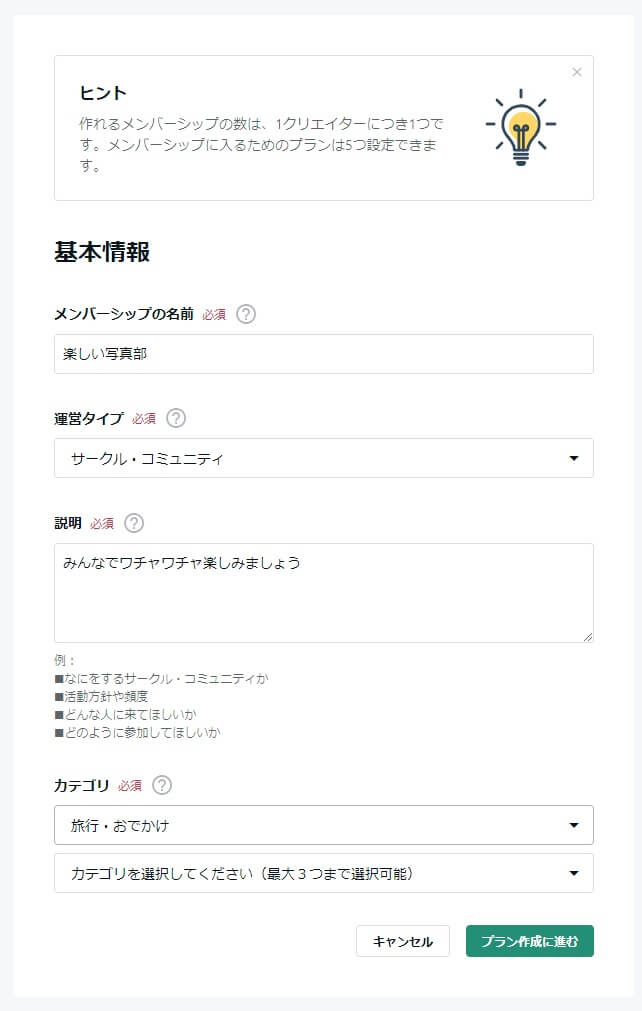
Task: Open help icon beside 運営タイプ
Action: tap(176, 418)
